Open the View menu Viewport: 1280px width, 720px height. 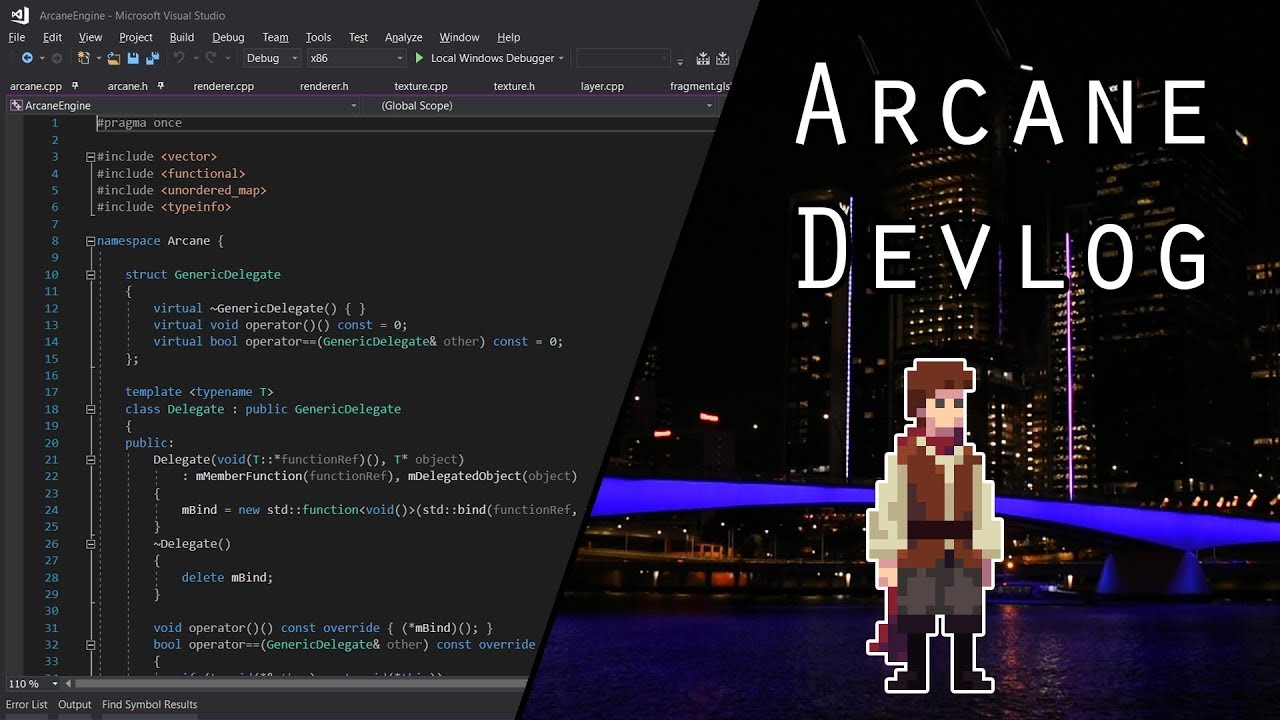tap(90, 37)
